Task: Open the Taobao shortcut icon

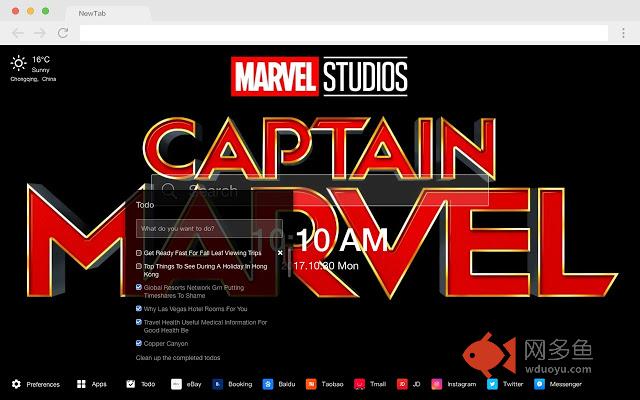Action: [311, 384]
